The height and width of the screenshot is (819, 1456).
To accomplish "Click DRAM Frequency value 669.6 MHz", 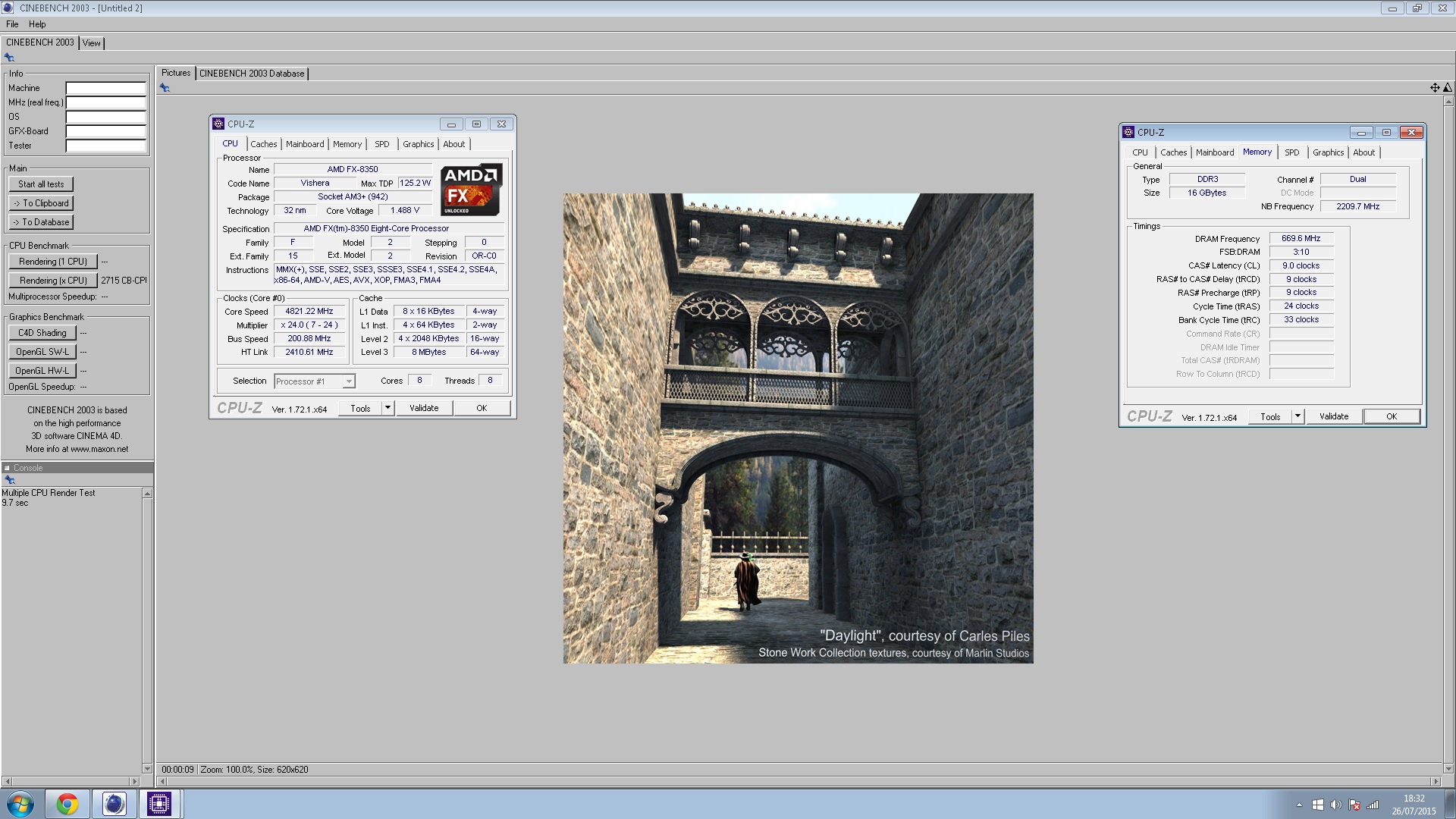I will tap(1301, 238).
